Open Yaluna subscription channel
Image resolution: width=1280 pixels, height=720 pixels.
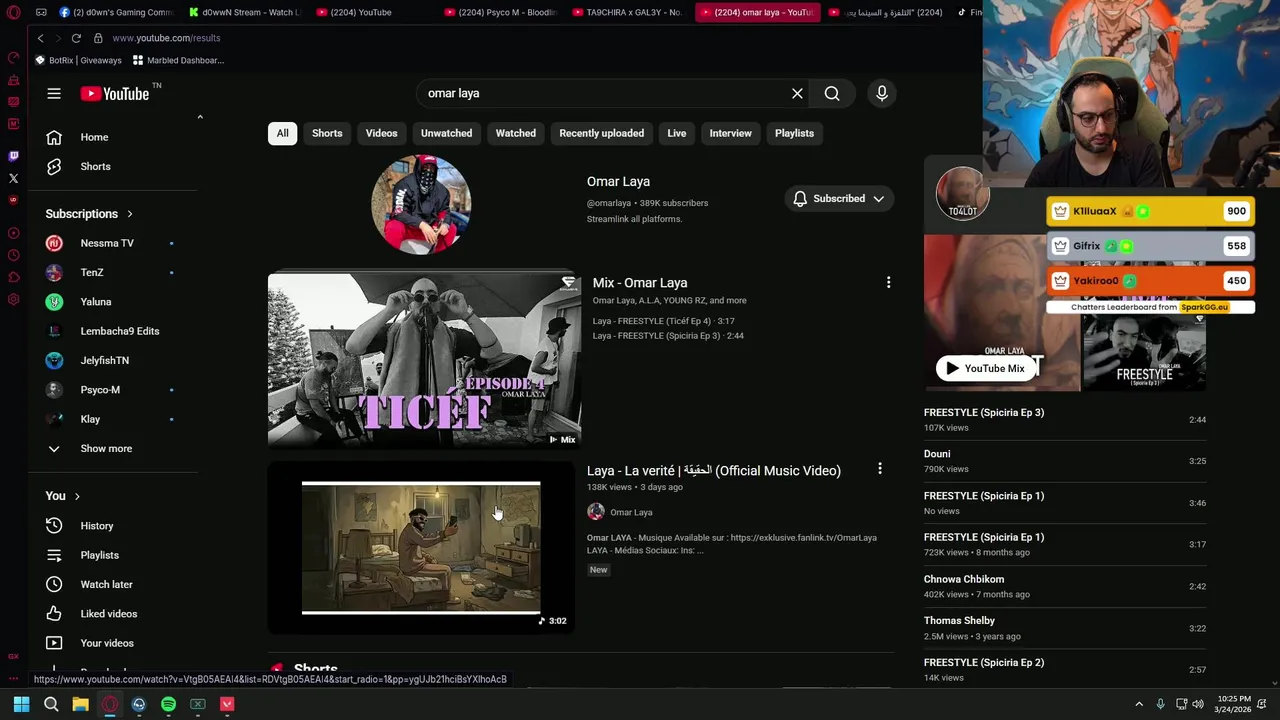pos(96,302)
